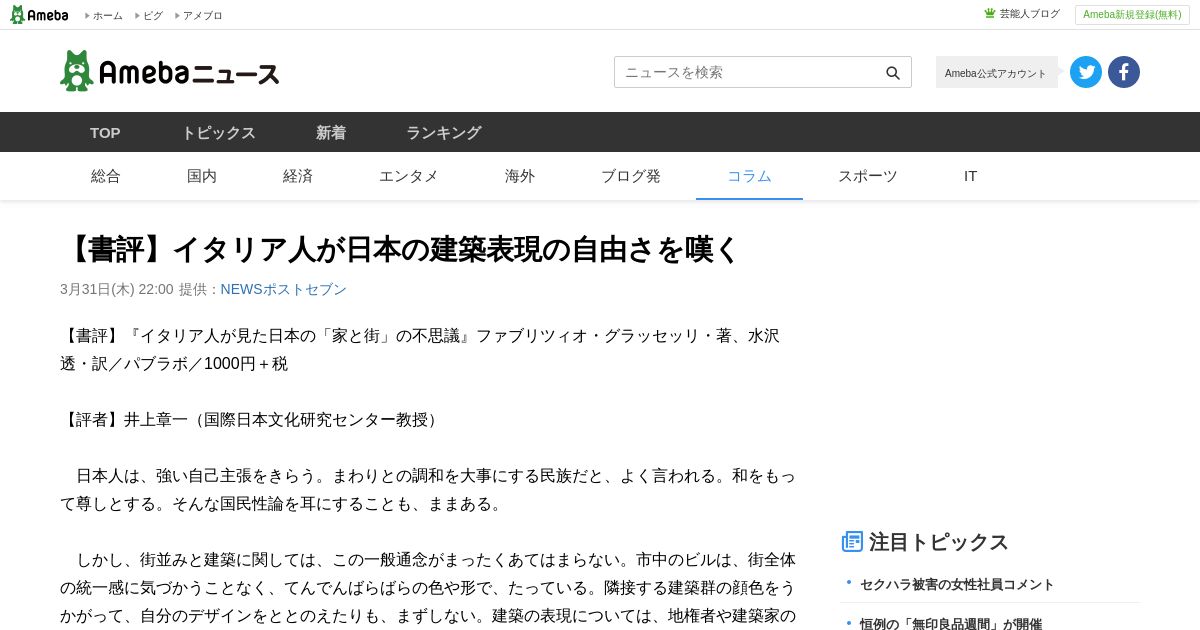Open the NEWSポストセブン provider link
Image resolution: width=1200 pixels, height=630 pixels.
point(284,289)
